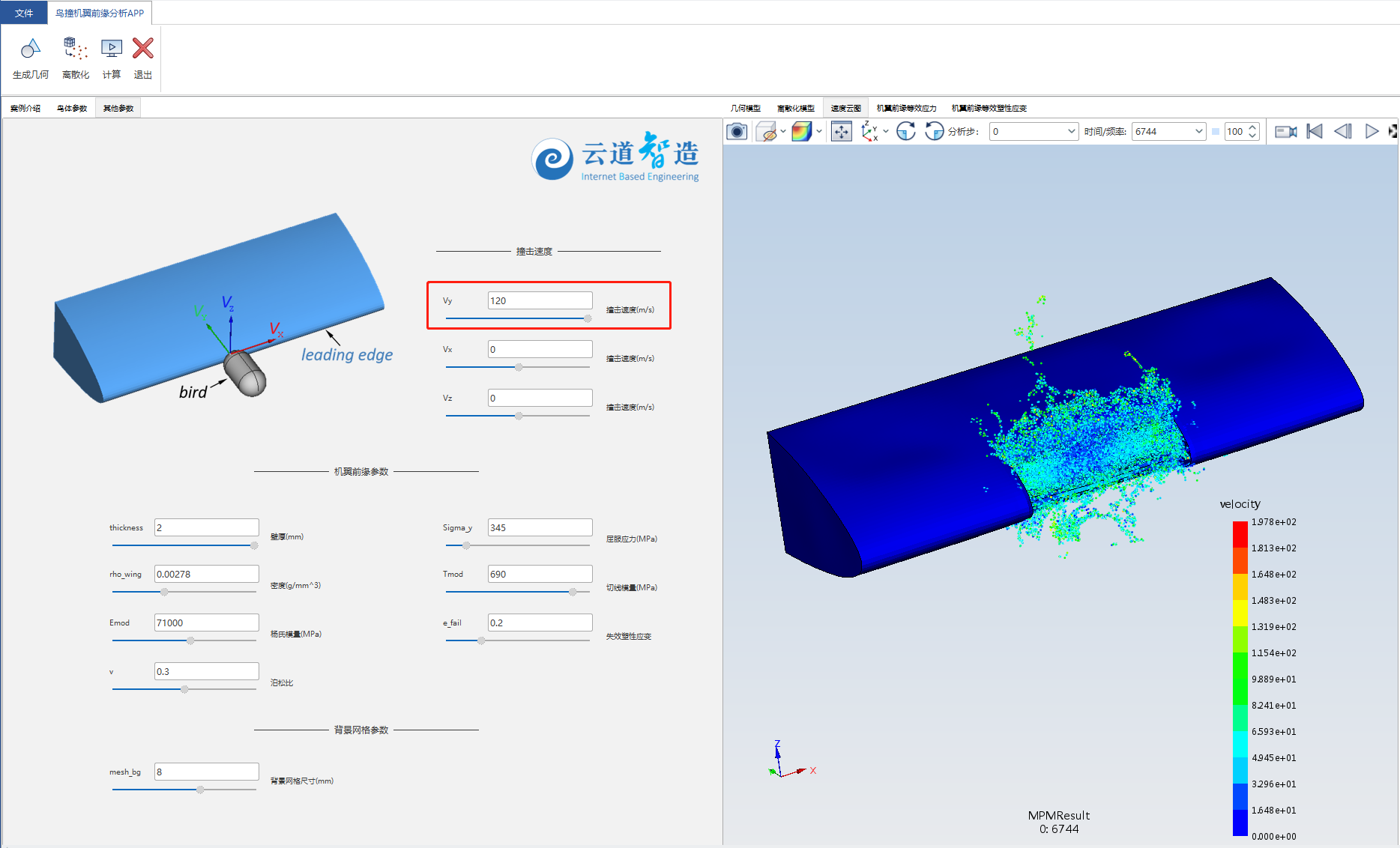Viewport: 1400px width, 848px height.
Task: Click the Sigma_y slider handle
Action: click(x=466, y=545)
